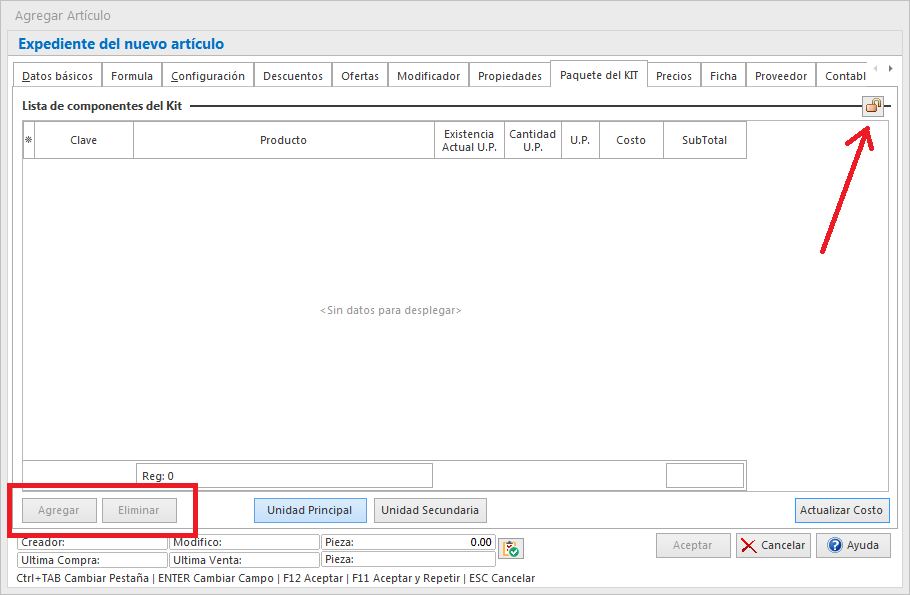
Task: Click the Pieza value field showing 0.00
Action: 408,542
